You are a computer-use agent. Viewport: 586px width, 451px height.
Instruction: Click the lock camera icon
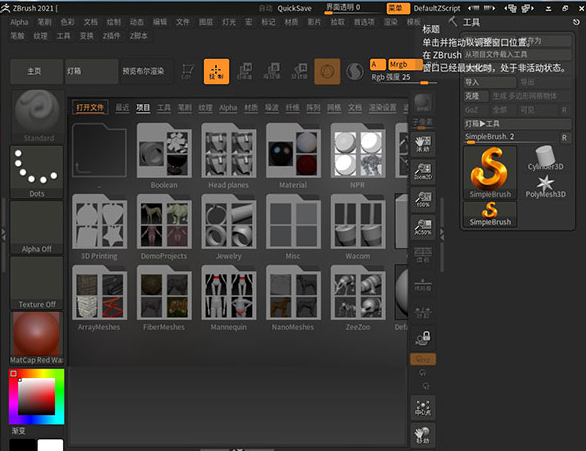coord(423,338)
